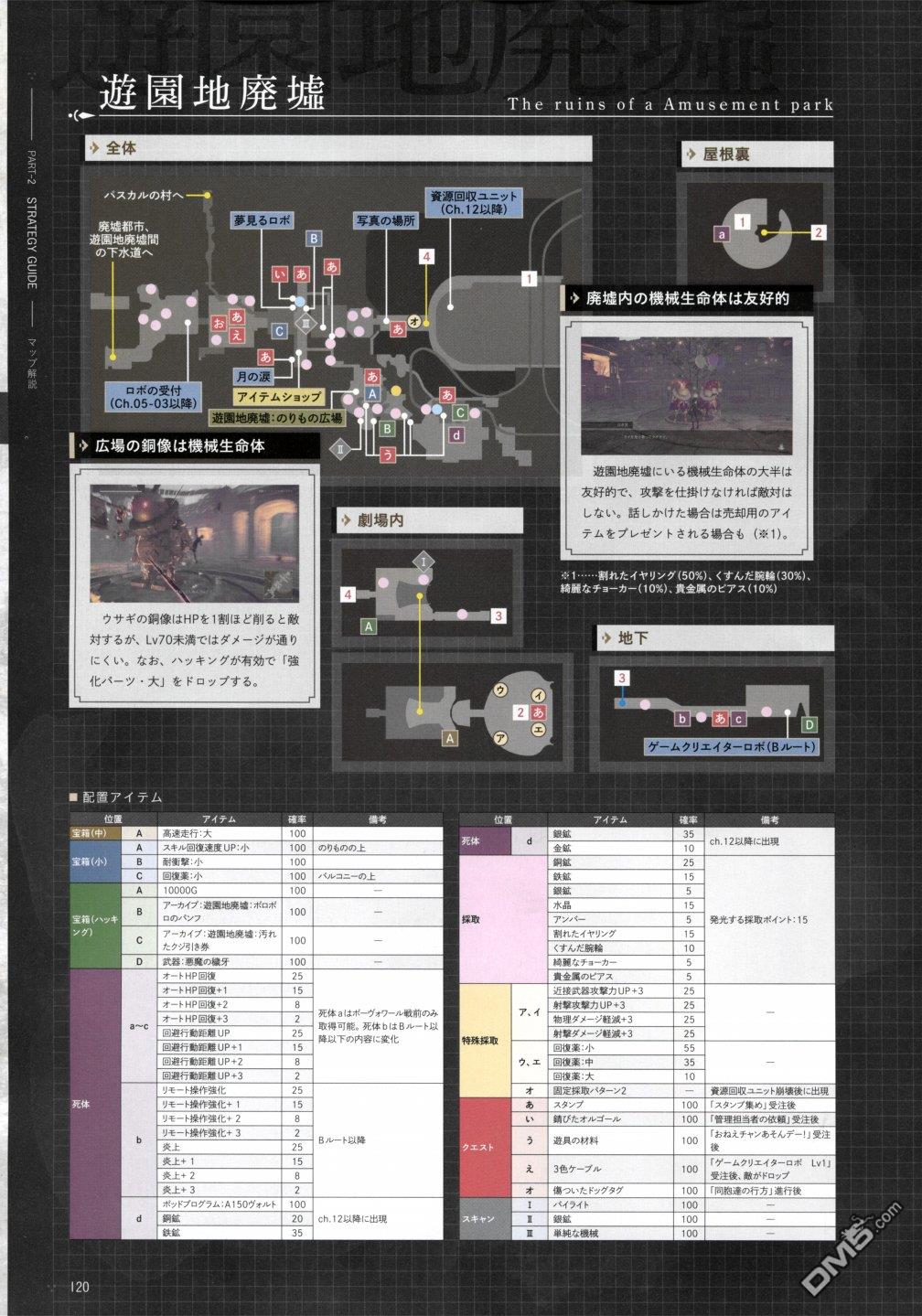Click the Ⅱ diamond scan marker on the overall map

point(338,449)
